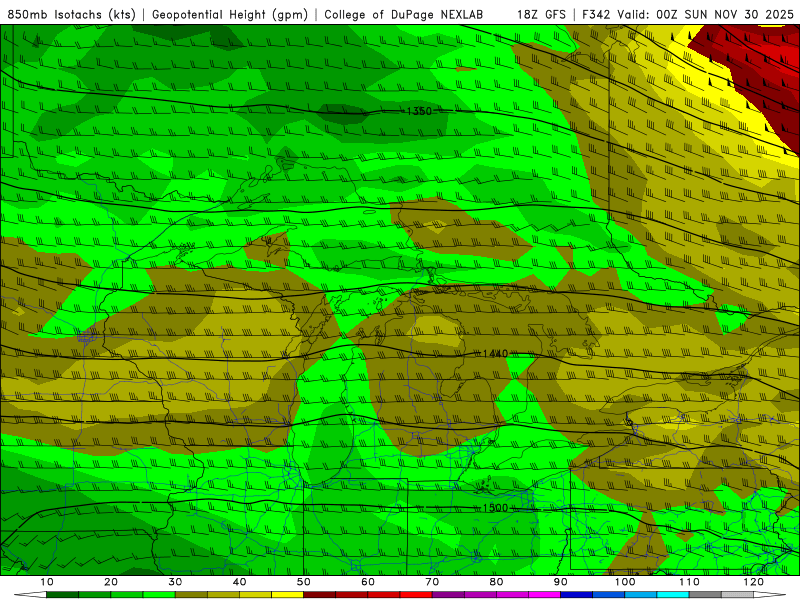
Task: Click the legend value 70
Action: (432, 582)
